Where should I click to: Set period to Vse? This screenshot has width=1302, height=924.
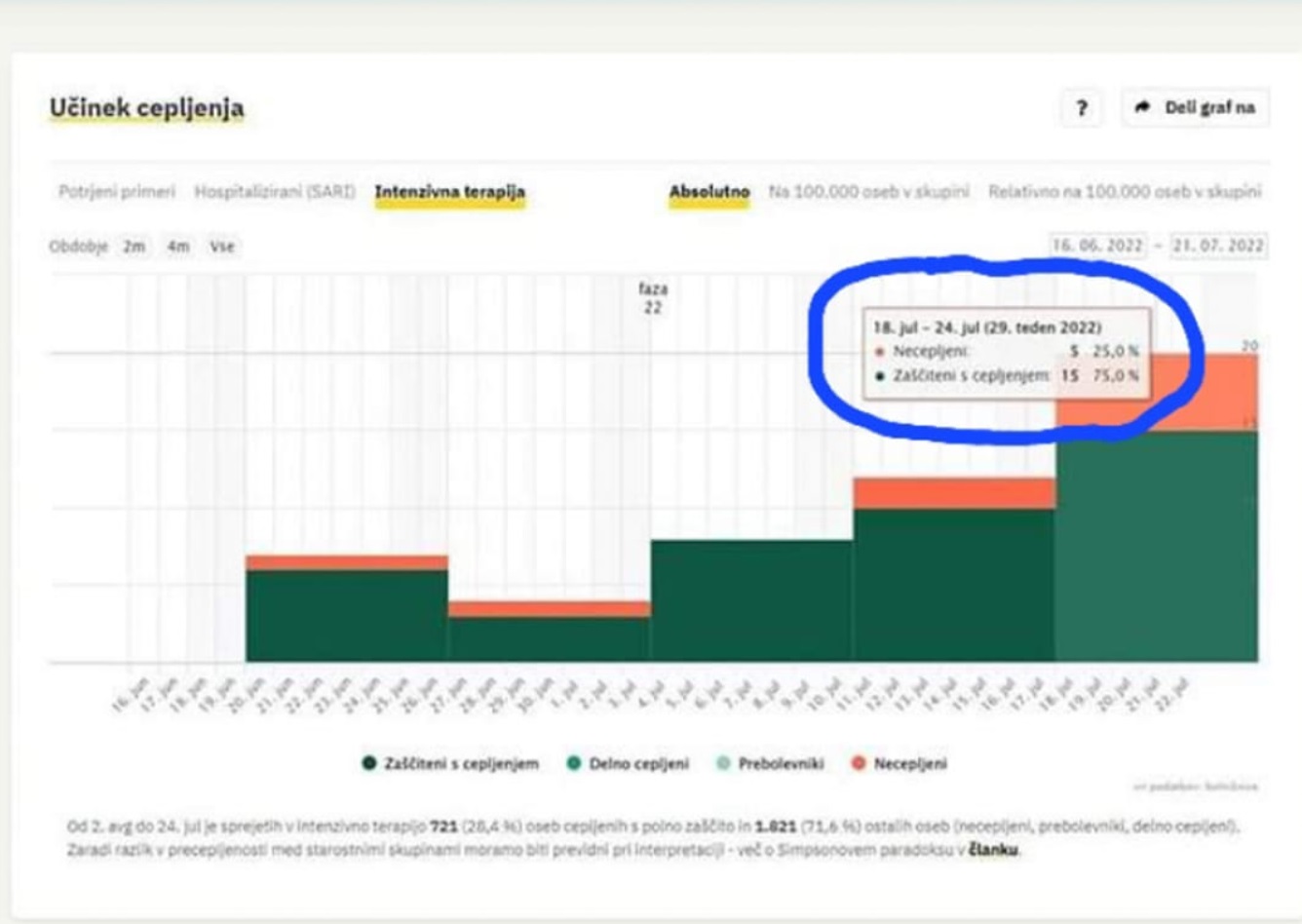click(x=222, y=247)
